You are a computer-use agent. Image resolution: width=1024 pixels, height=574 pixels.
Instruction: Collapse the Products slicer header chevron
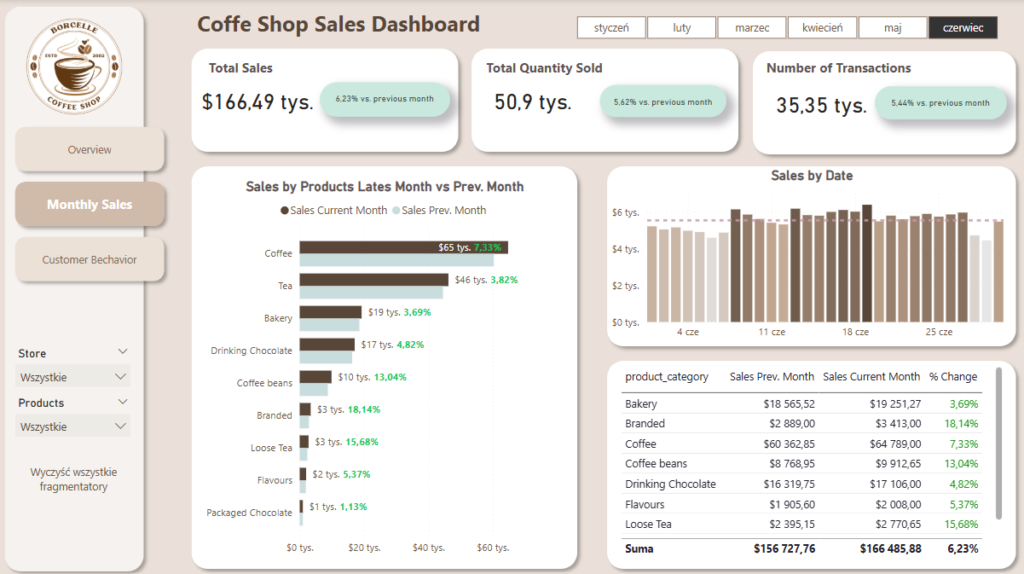click(122, 402)
